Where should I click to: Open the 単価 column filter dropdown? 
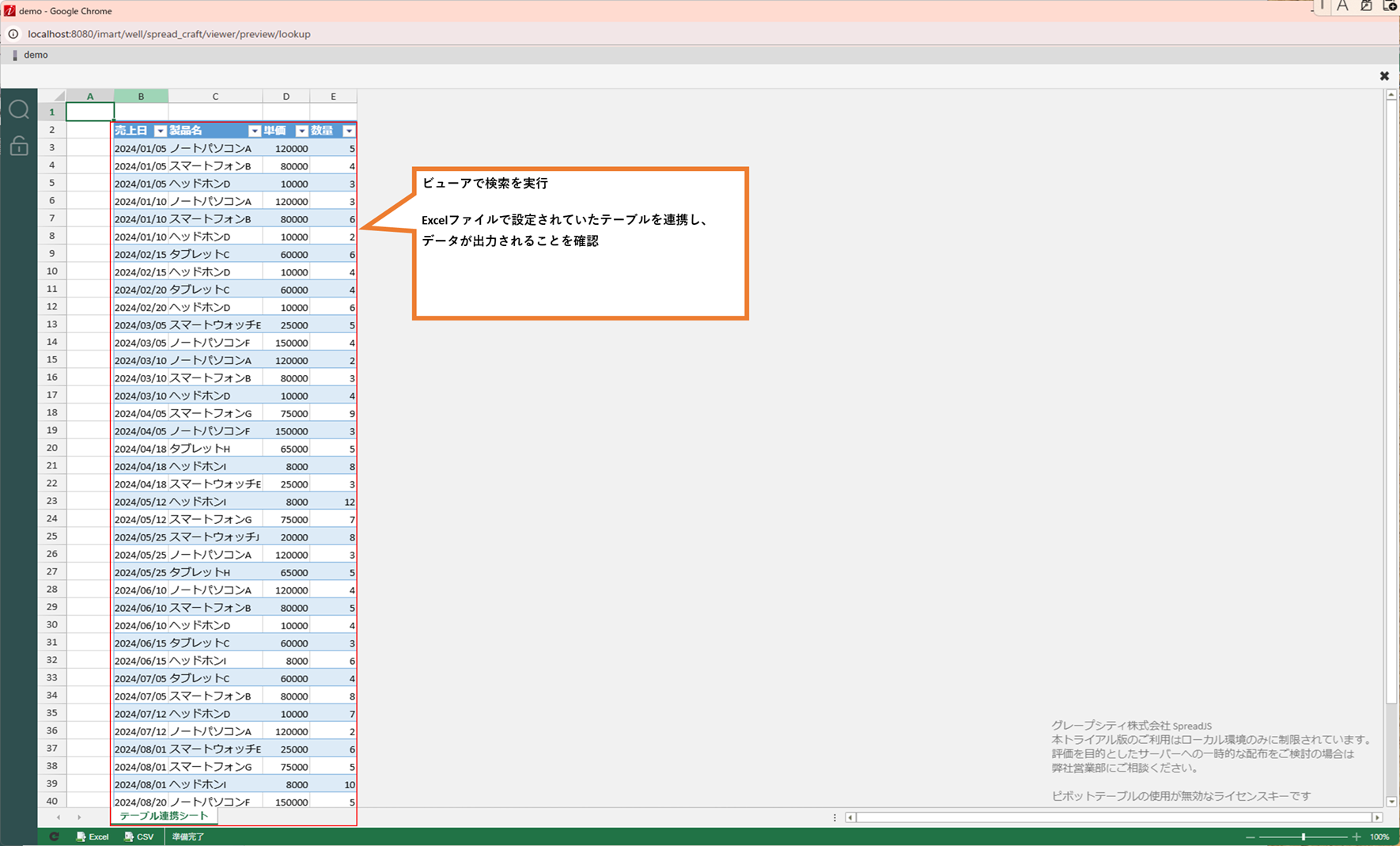tap(301, 131)
